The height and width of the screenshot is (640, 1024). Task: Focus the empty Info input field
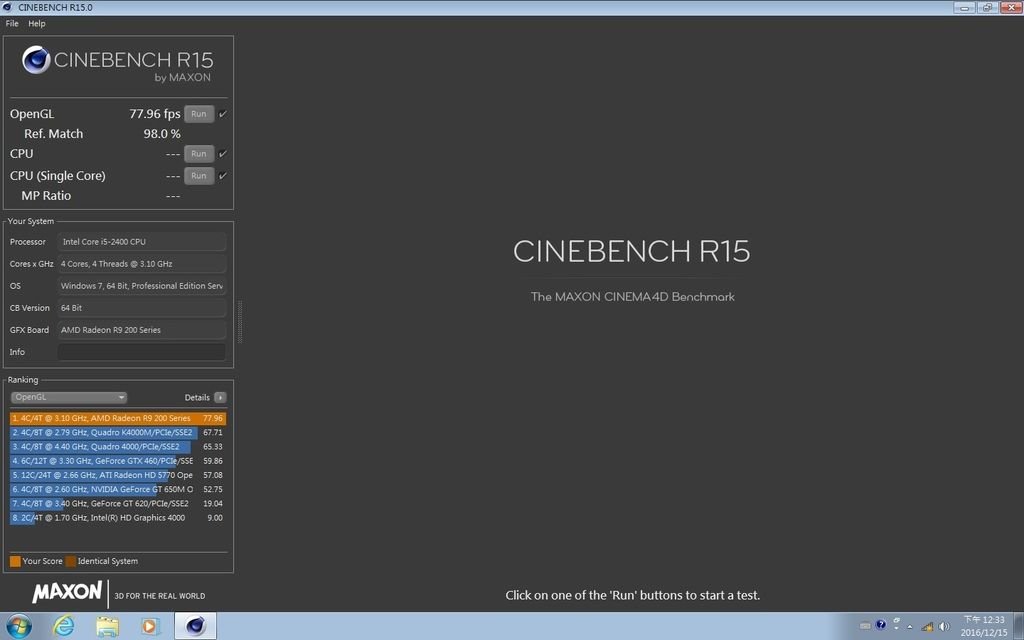pyautogui.click(x=142, y=352)
